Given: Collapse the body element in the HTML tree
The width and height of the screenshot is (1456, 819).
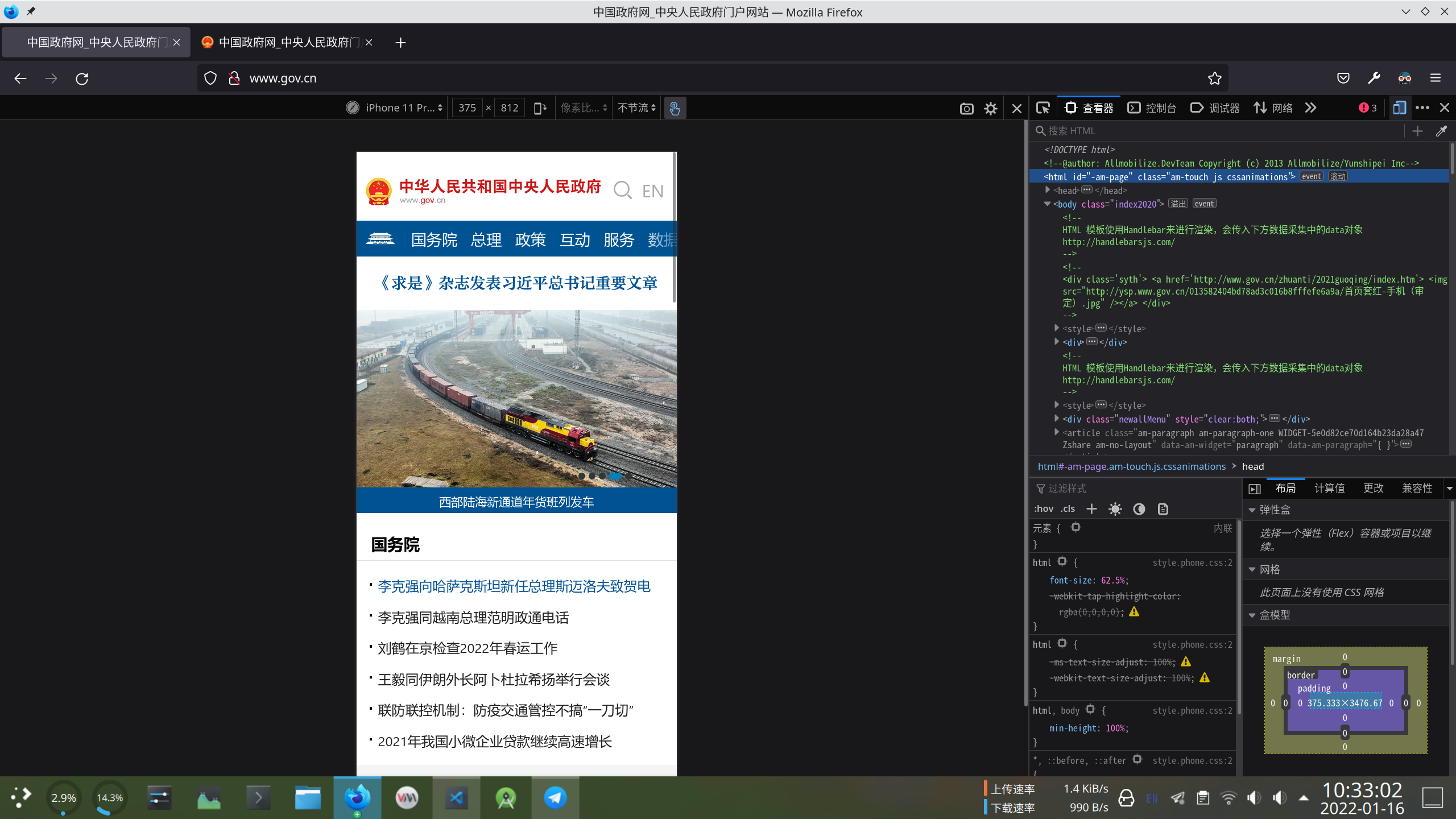Looking at the screenshot, I should pos(1048,204).
